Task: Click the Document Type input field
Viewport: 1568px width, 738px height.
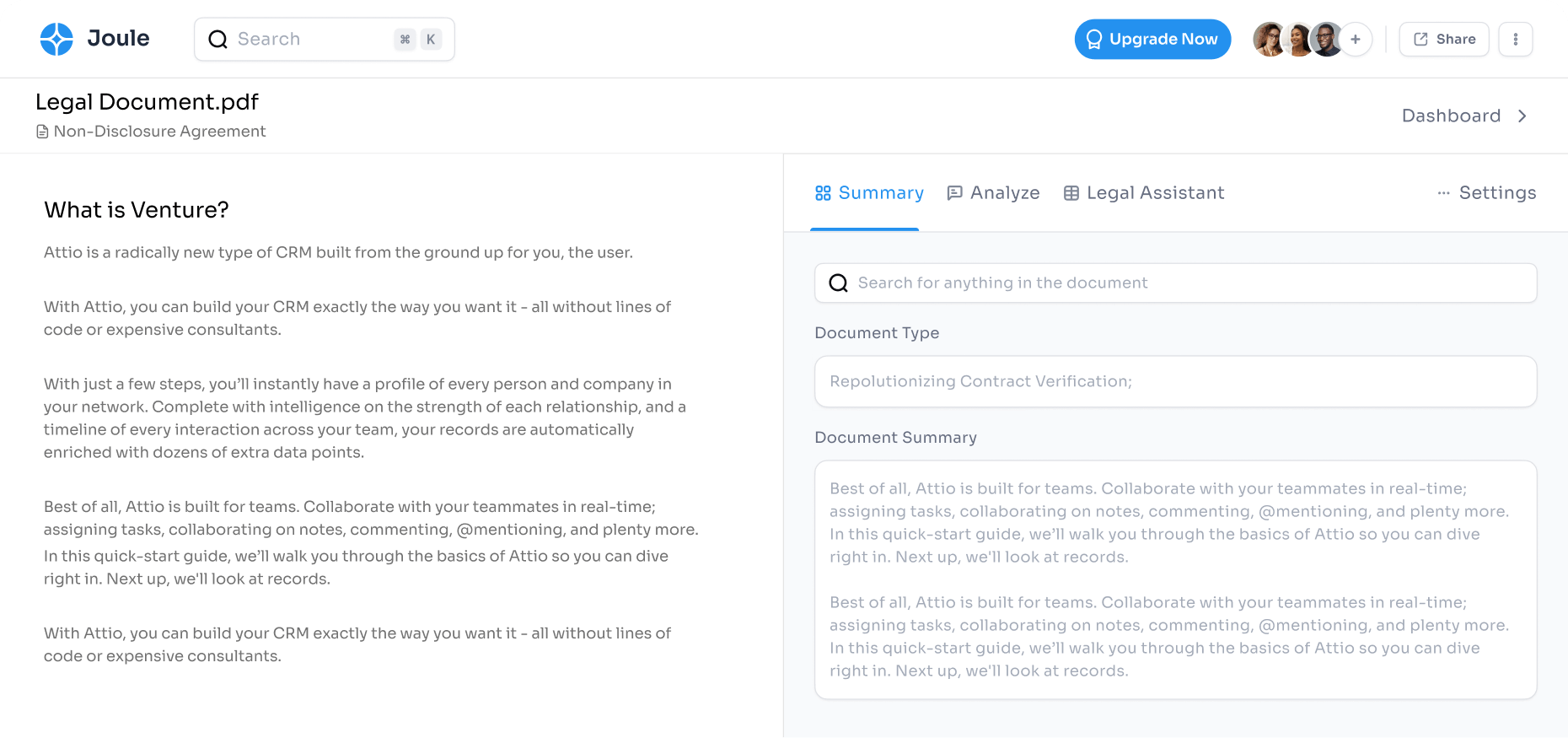Action: click(x=1175, y=381)
